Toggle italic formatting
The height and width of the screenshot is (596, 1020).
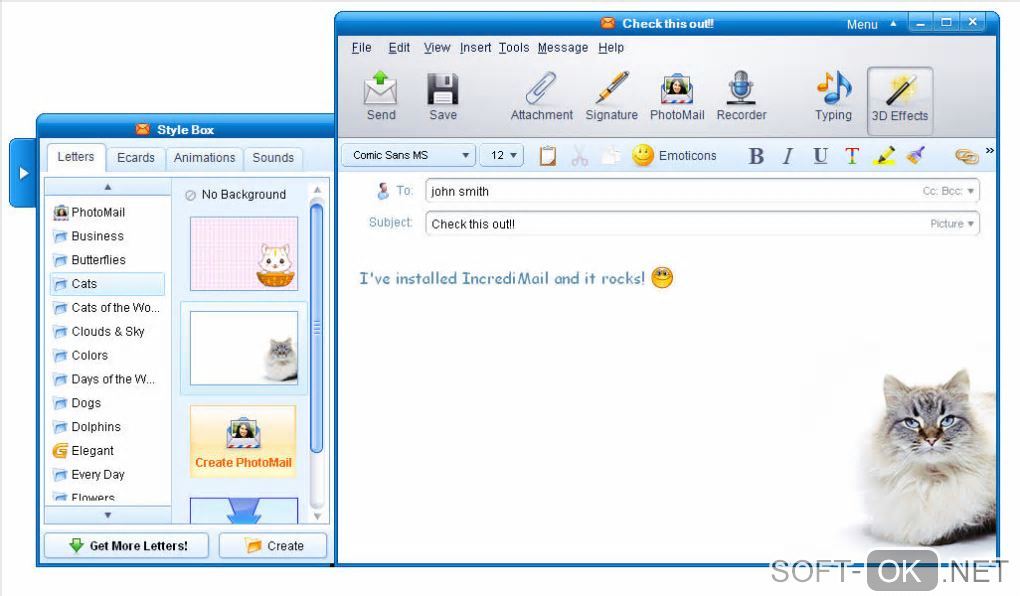pyautogui.click(x=788, y=156)
